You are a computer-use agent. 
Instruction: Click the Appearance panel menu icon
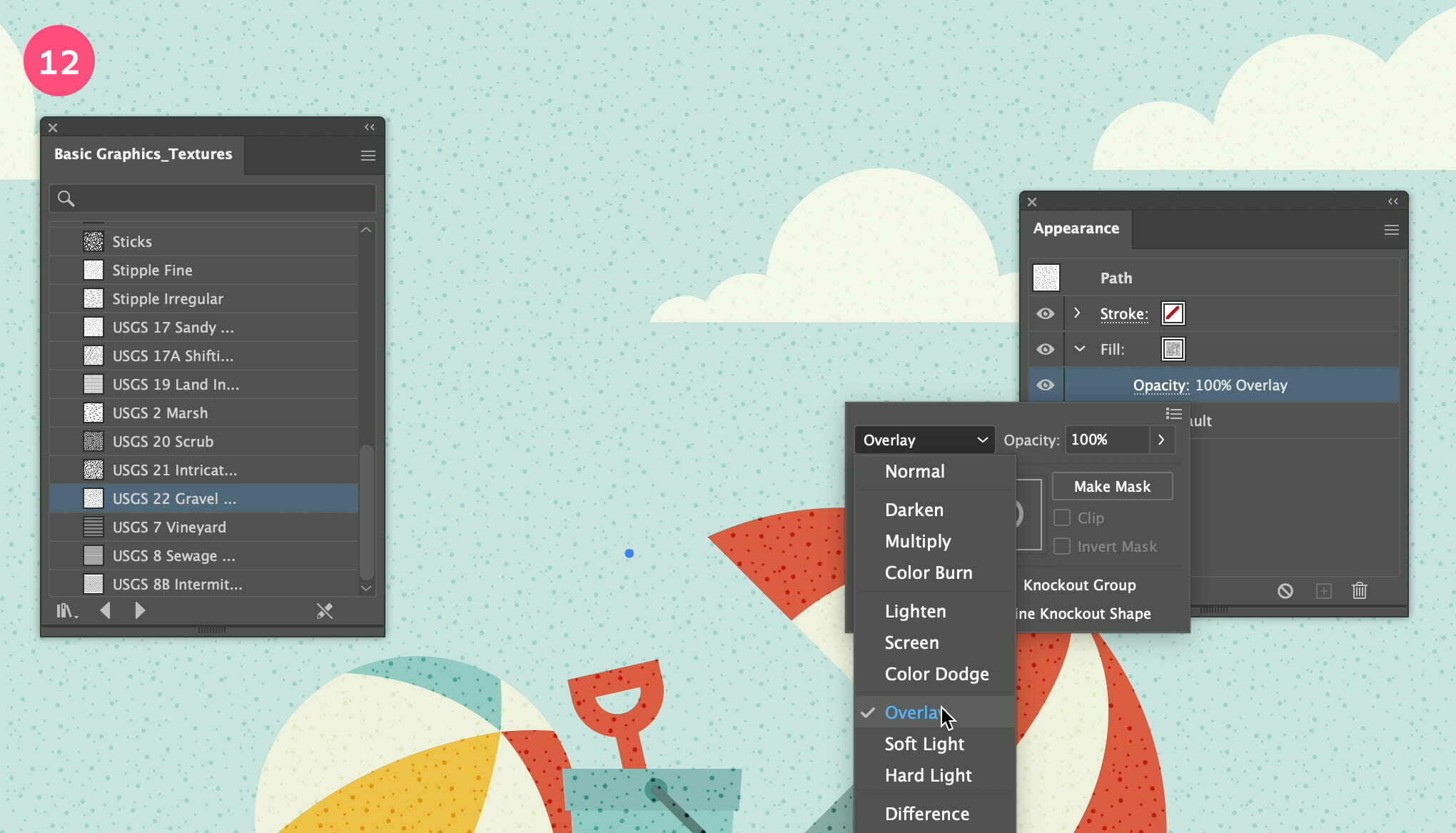coord(1391,230)
